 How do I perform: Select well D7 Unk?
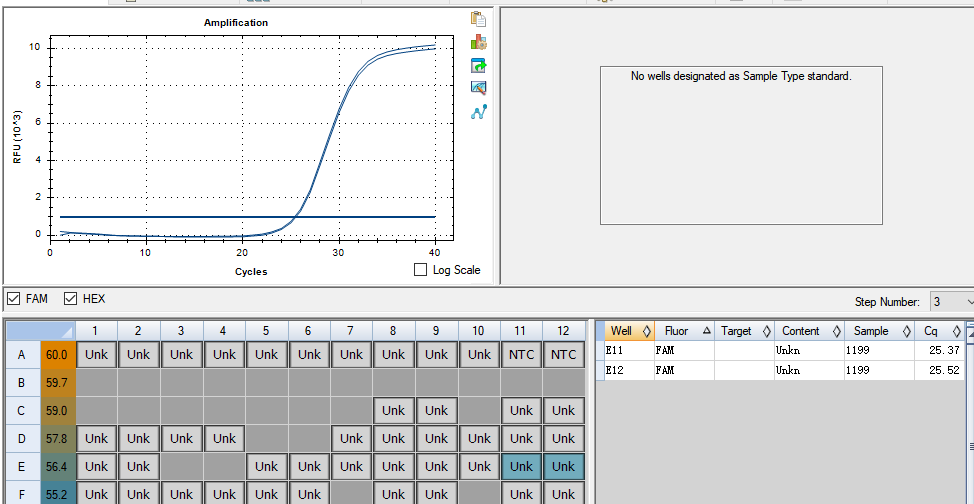tap(351, 439)
